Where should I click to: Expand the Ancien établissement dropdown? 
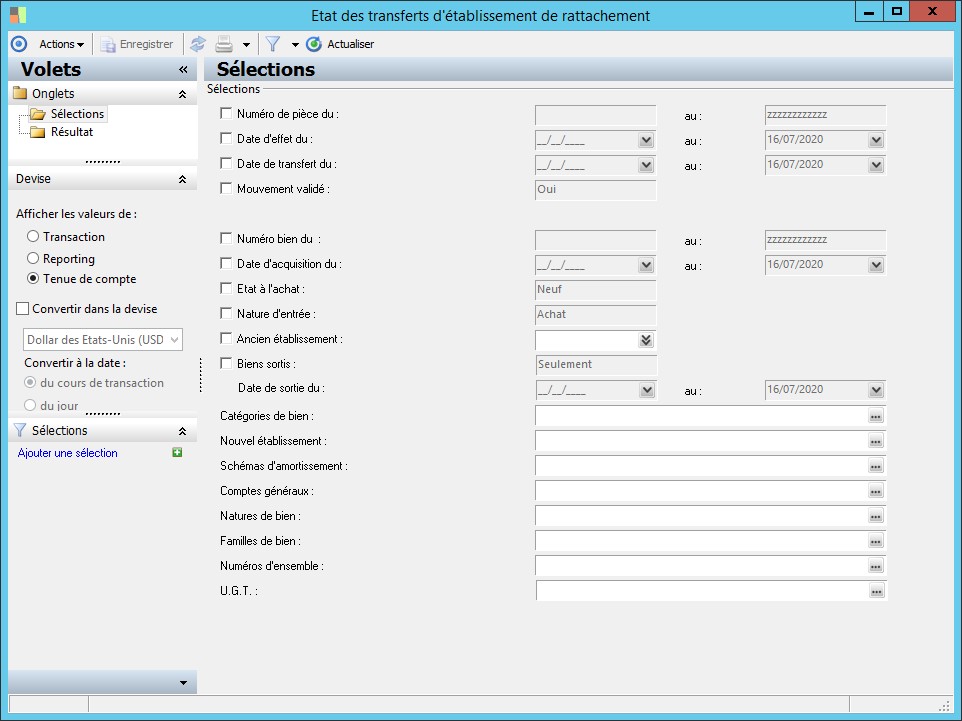tap(645, 341)
